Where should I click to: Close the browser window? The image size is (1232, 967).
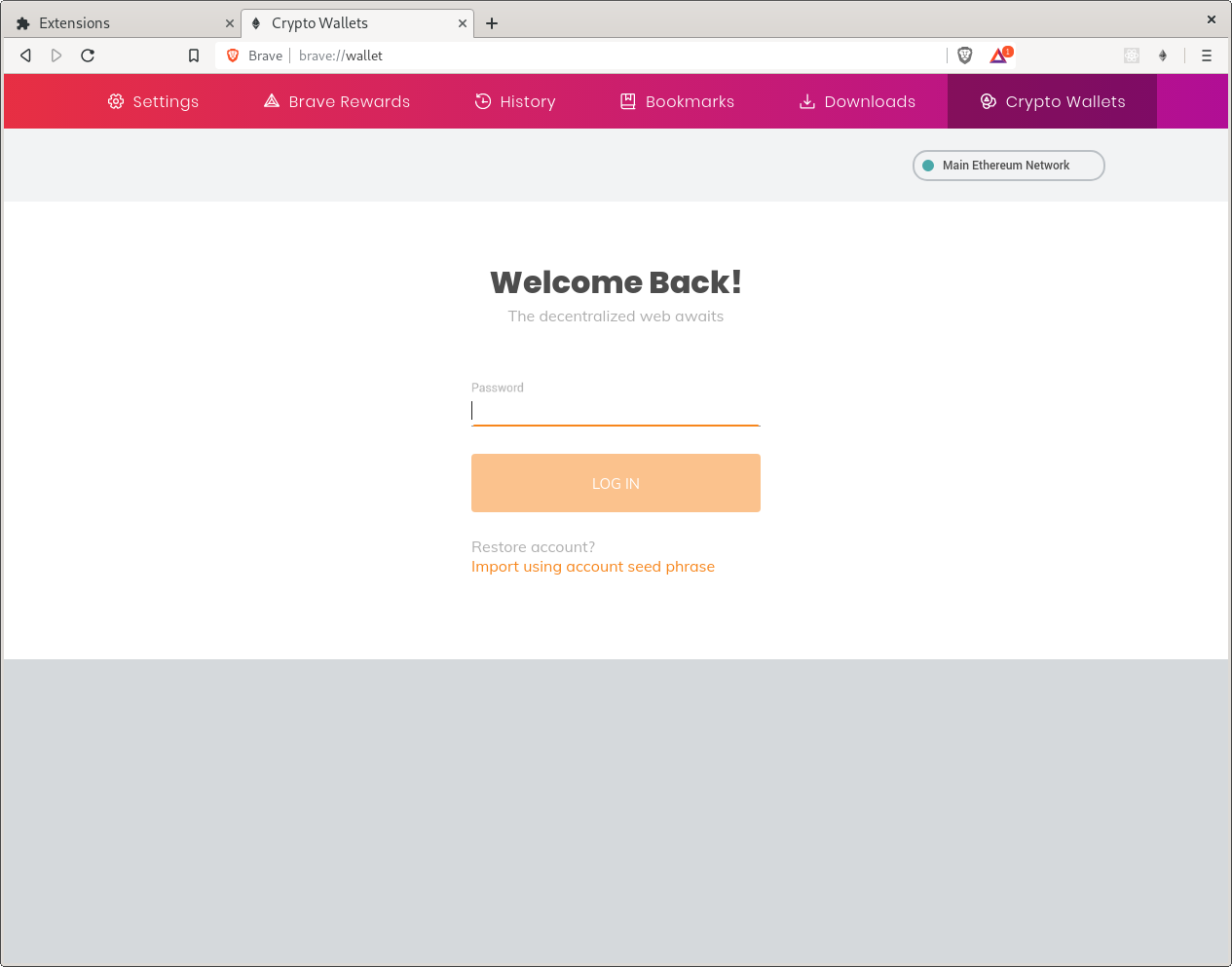1212,19
